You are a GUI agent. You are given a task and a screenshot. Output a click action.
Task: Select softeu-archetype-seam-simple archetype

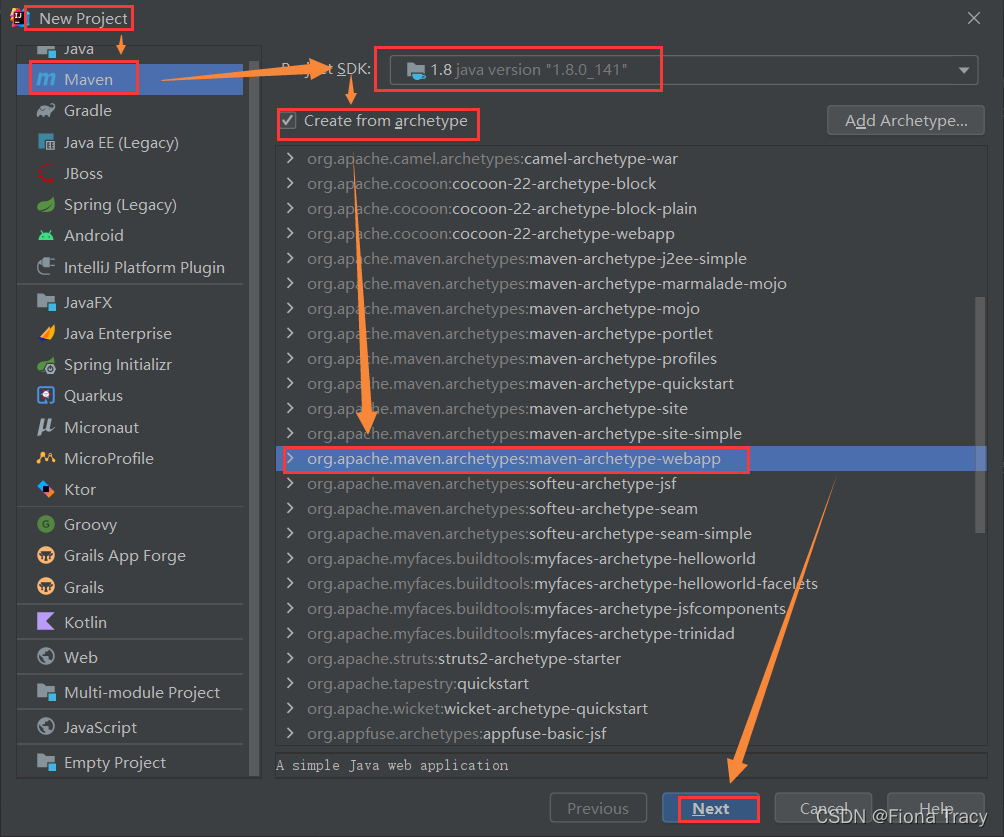coord(631,533)
